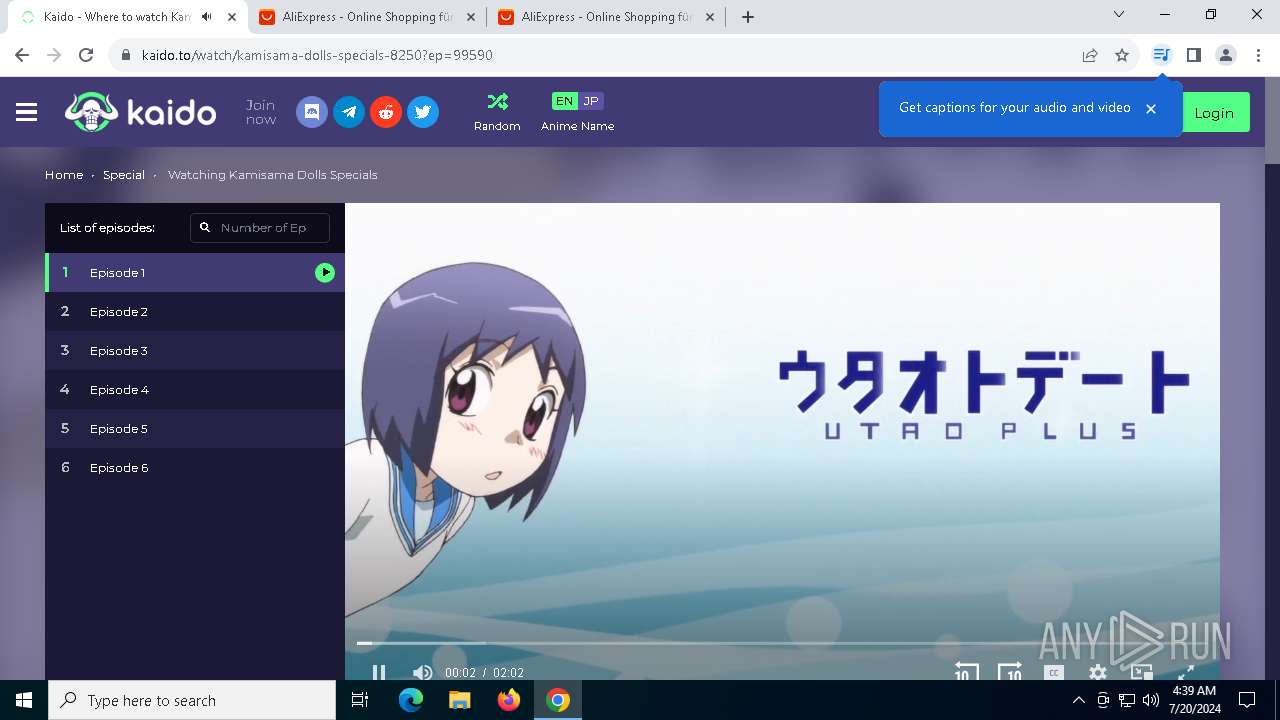
Task: Reload the current page
Action: click(x=86, y=55)
